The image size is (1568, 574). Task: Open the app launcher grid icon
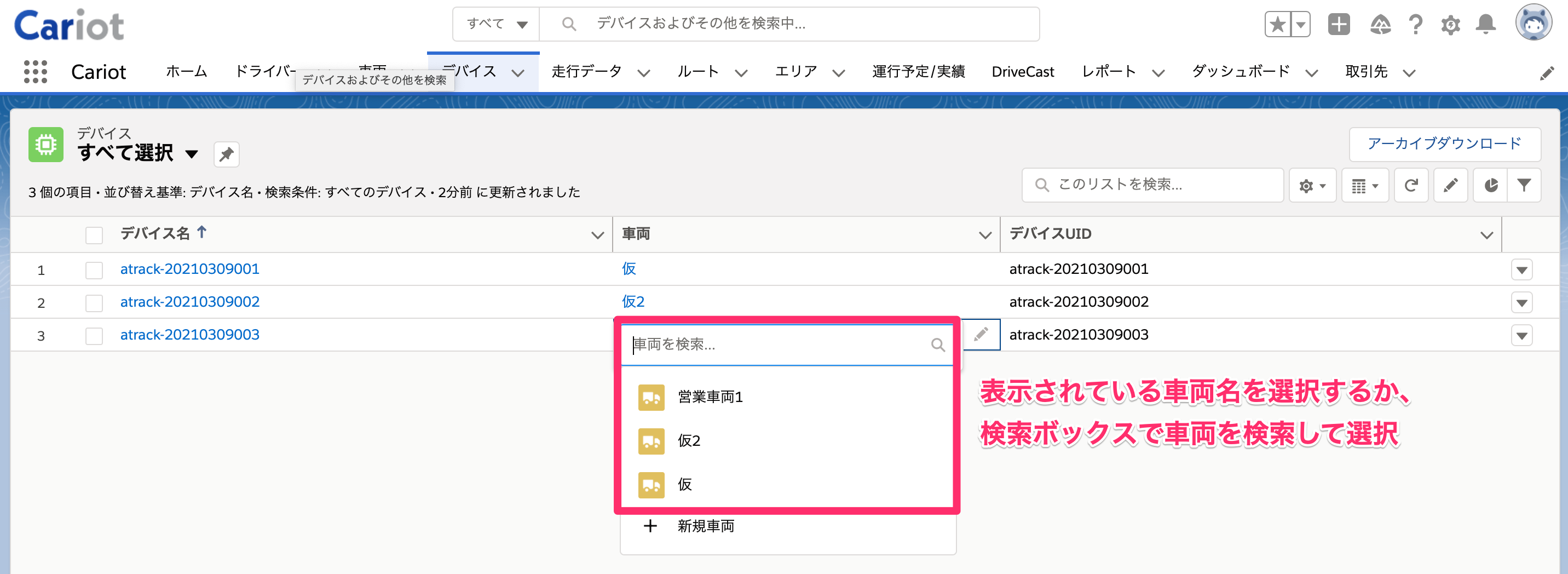(35, 72)
